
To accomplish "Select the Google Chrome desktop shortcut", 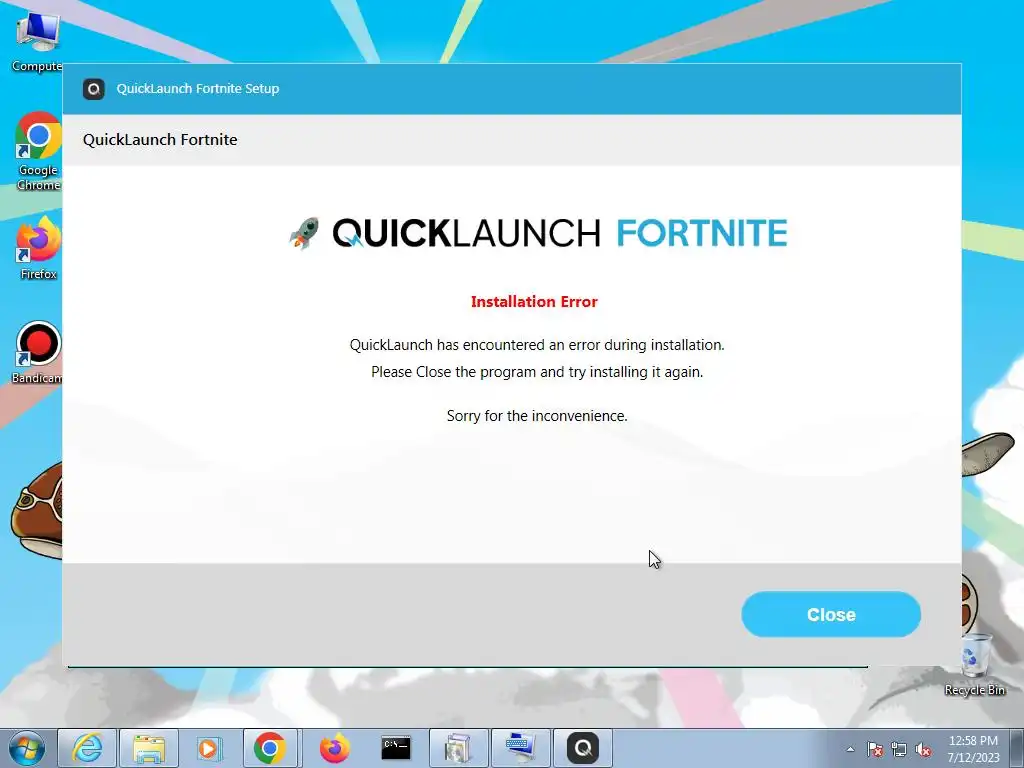I will point(39,152).
